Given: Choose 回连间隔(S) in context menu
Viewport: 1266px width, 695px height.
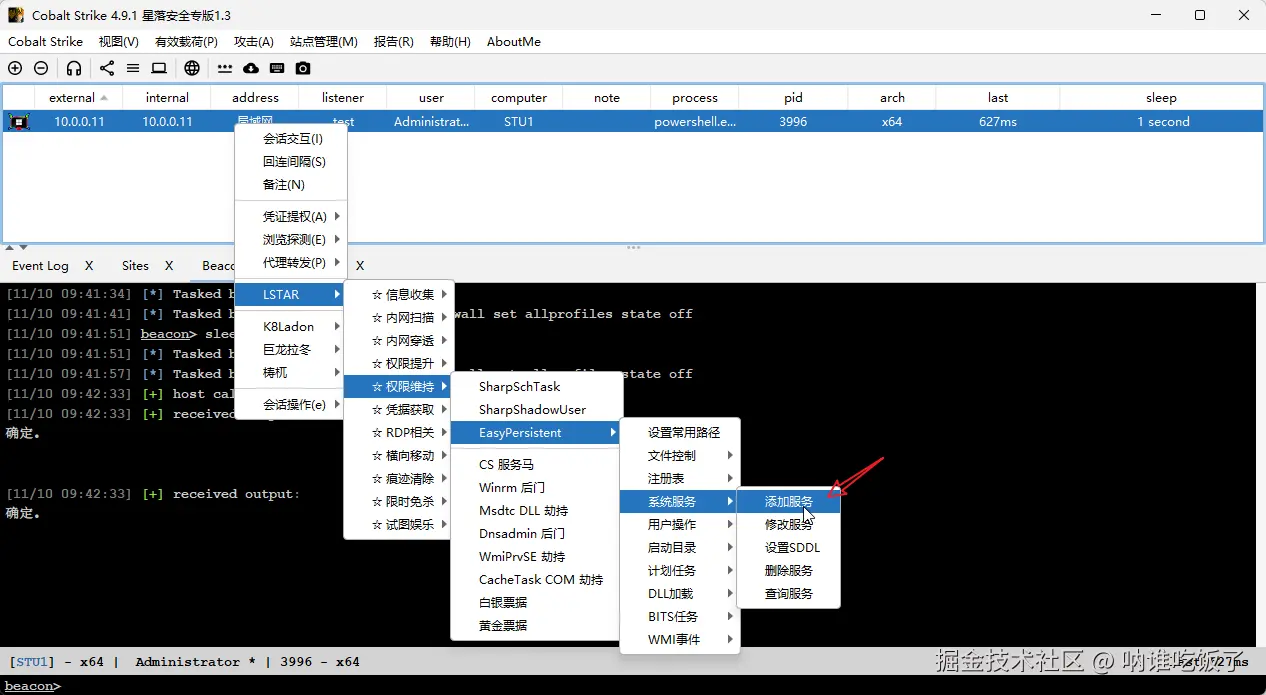Looking at the screenshot, I should click(x=291, y=162).
